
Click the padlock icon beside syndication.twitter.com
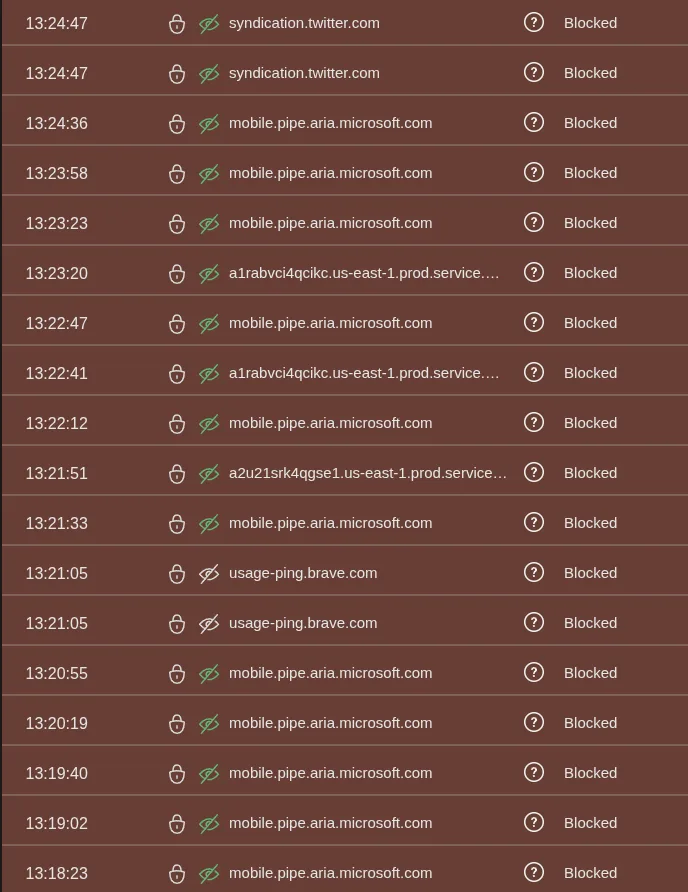click(x=177, y=23)
